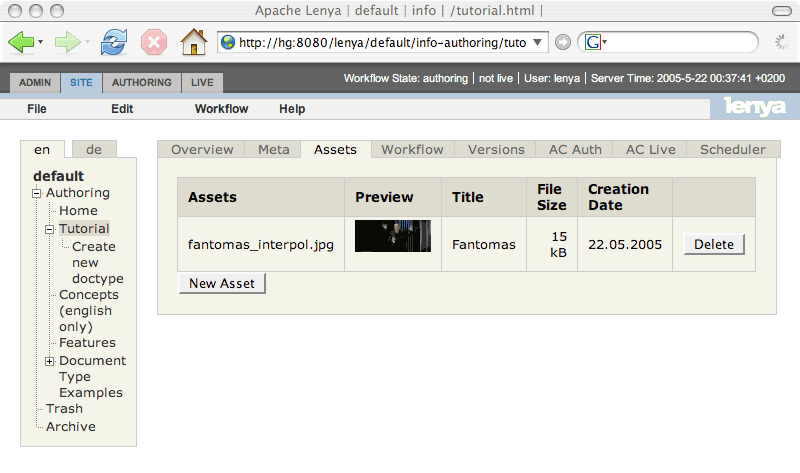The height and width of the screenshot is (473, 800).
Task: Reload the page with refresh icon
Action: click(114, 42)
